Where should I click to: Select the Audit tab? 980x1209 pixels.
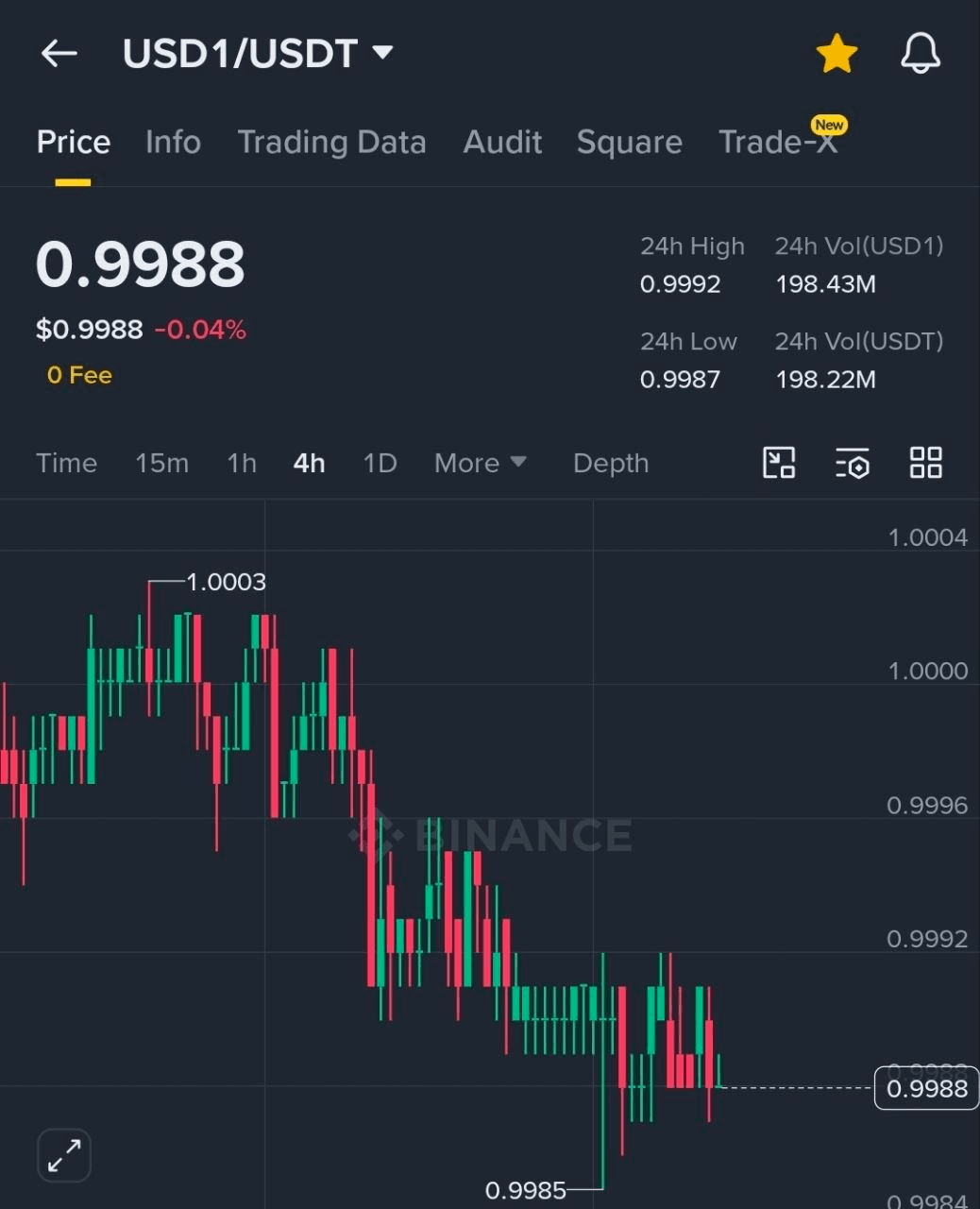[502, 142]
